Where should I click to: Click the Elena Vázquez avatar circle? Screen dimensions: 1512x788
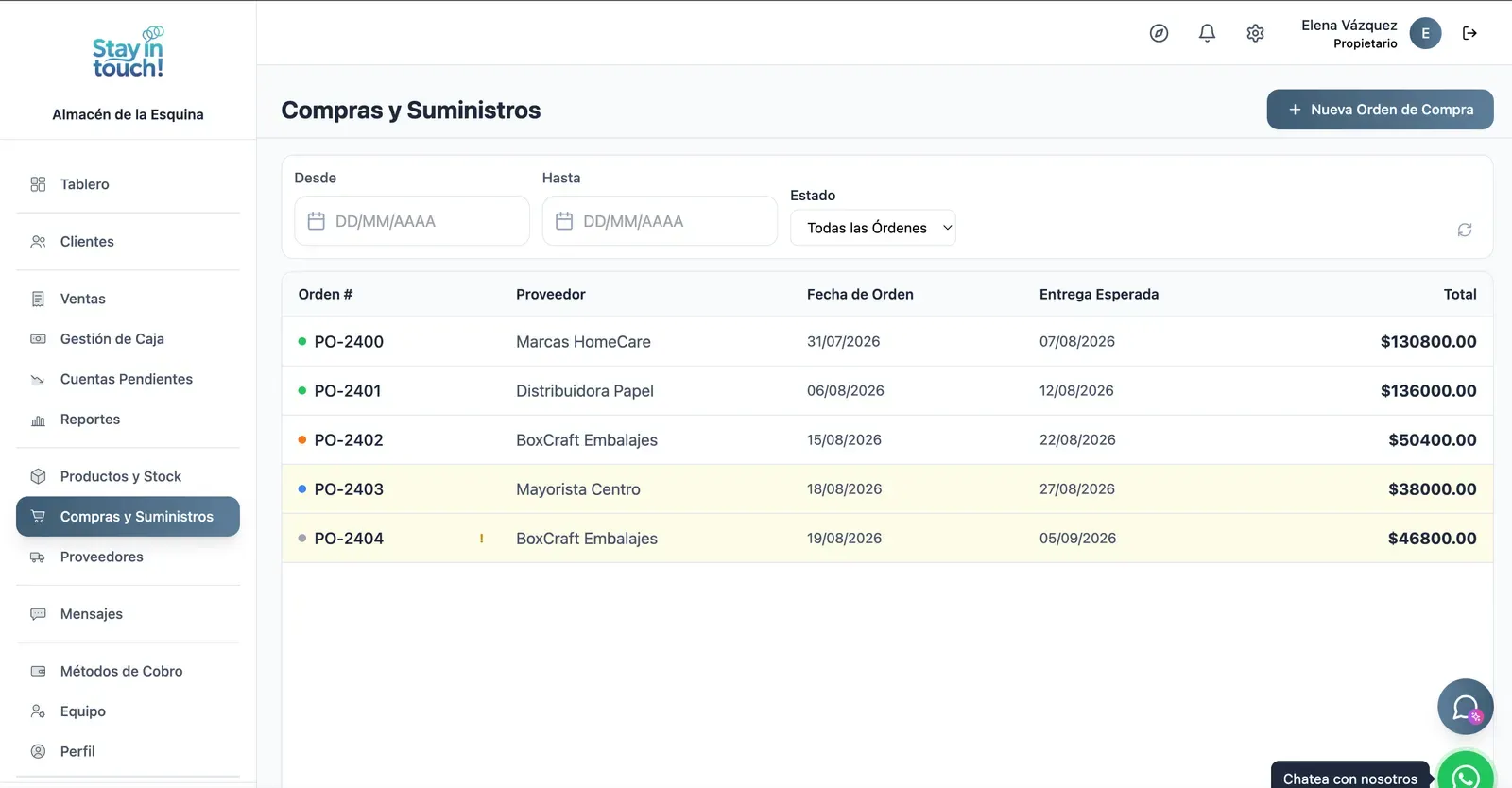[x=1425, y=33]
